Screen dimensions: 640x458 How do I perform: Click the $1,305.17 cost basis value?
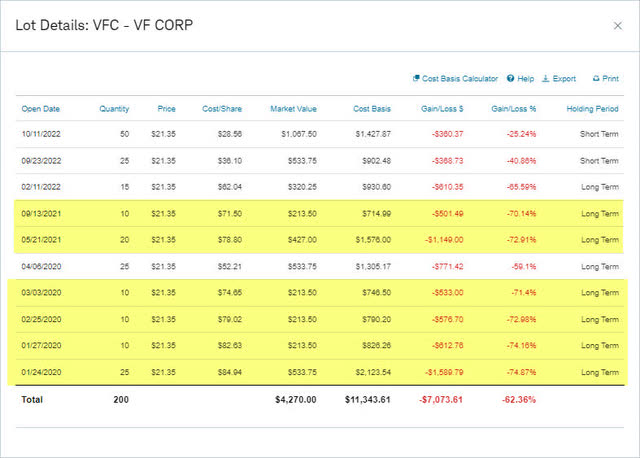373,267
